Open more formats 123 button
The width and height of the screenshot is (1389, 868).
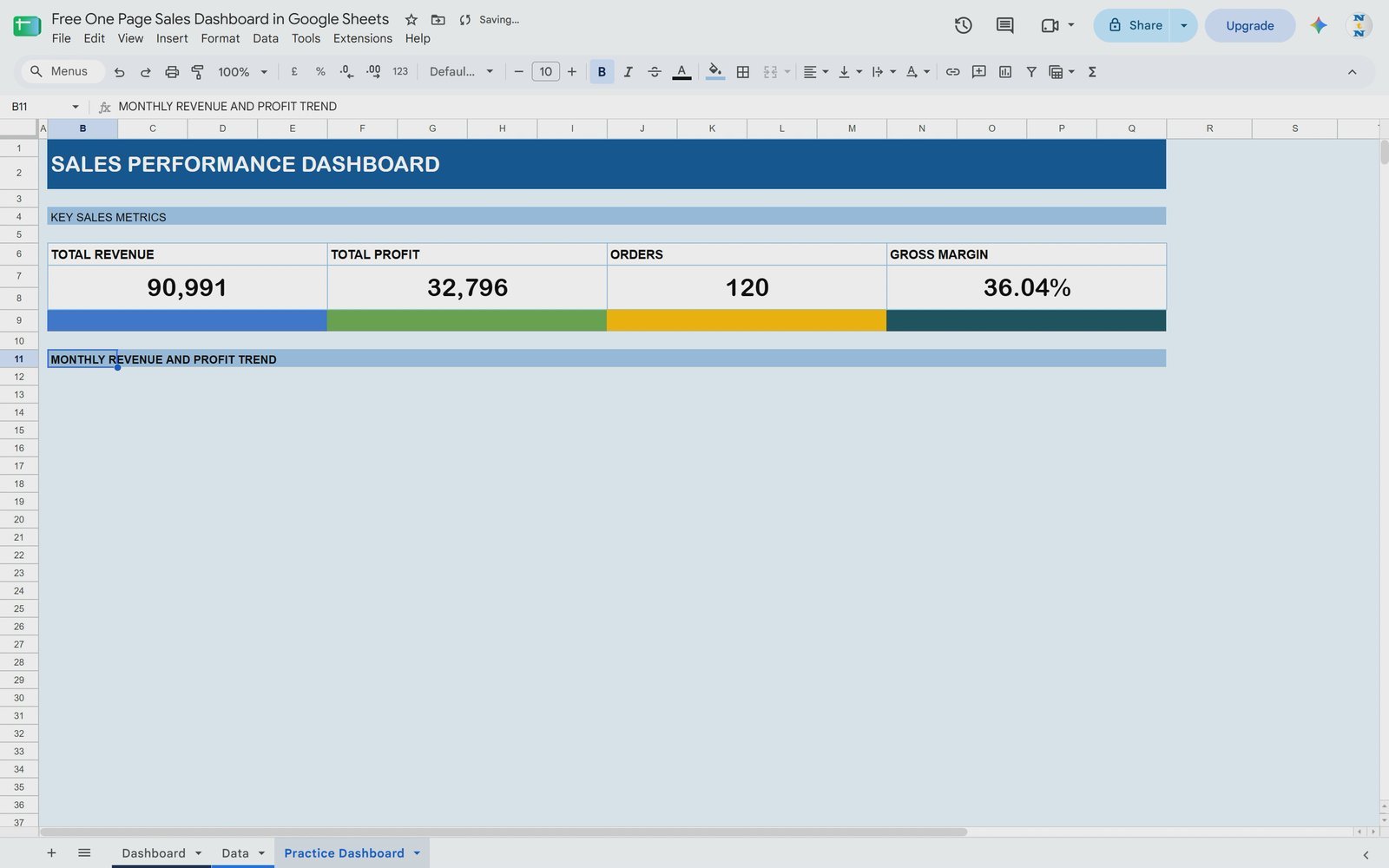(400, 72)
